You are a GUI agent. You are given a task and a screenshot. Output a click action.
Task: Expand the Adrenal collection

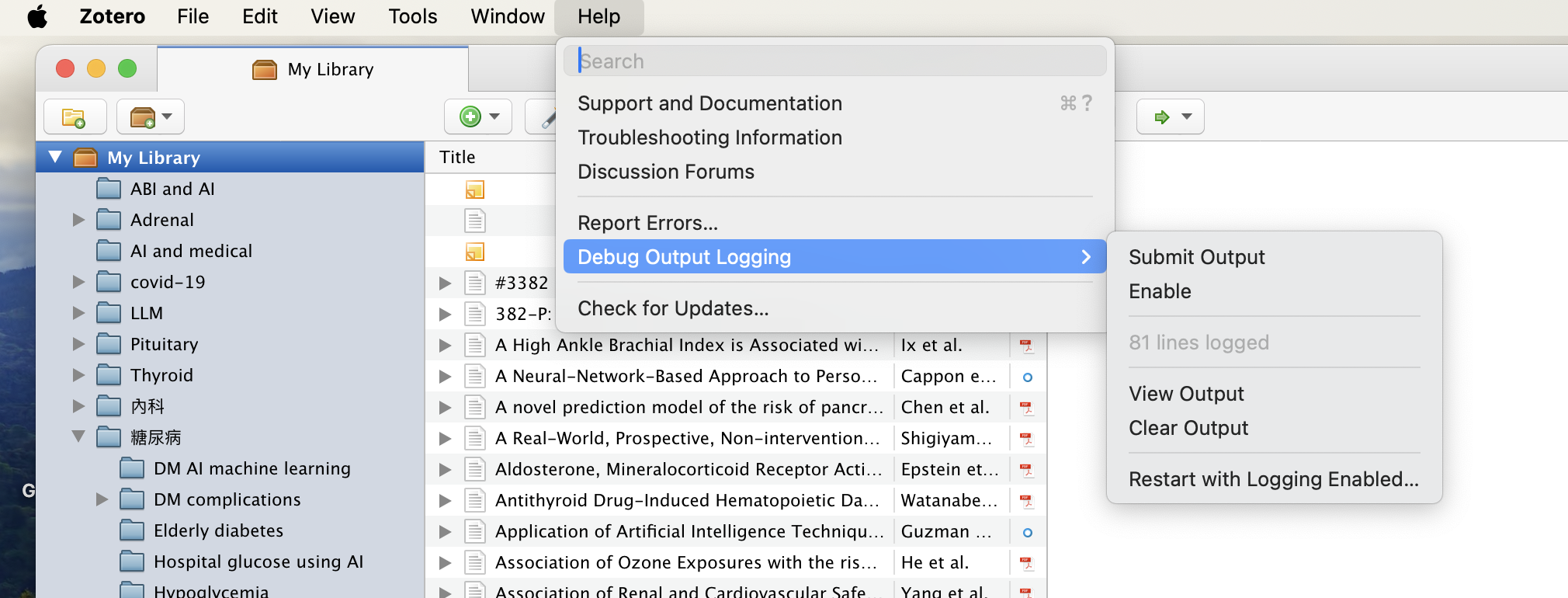click(78, 220)
